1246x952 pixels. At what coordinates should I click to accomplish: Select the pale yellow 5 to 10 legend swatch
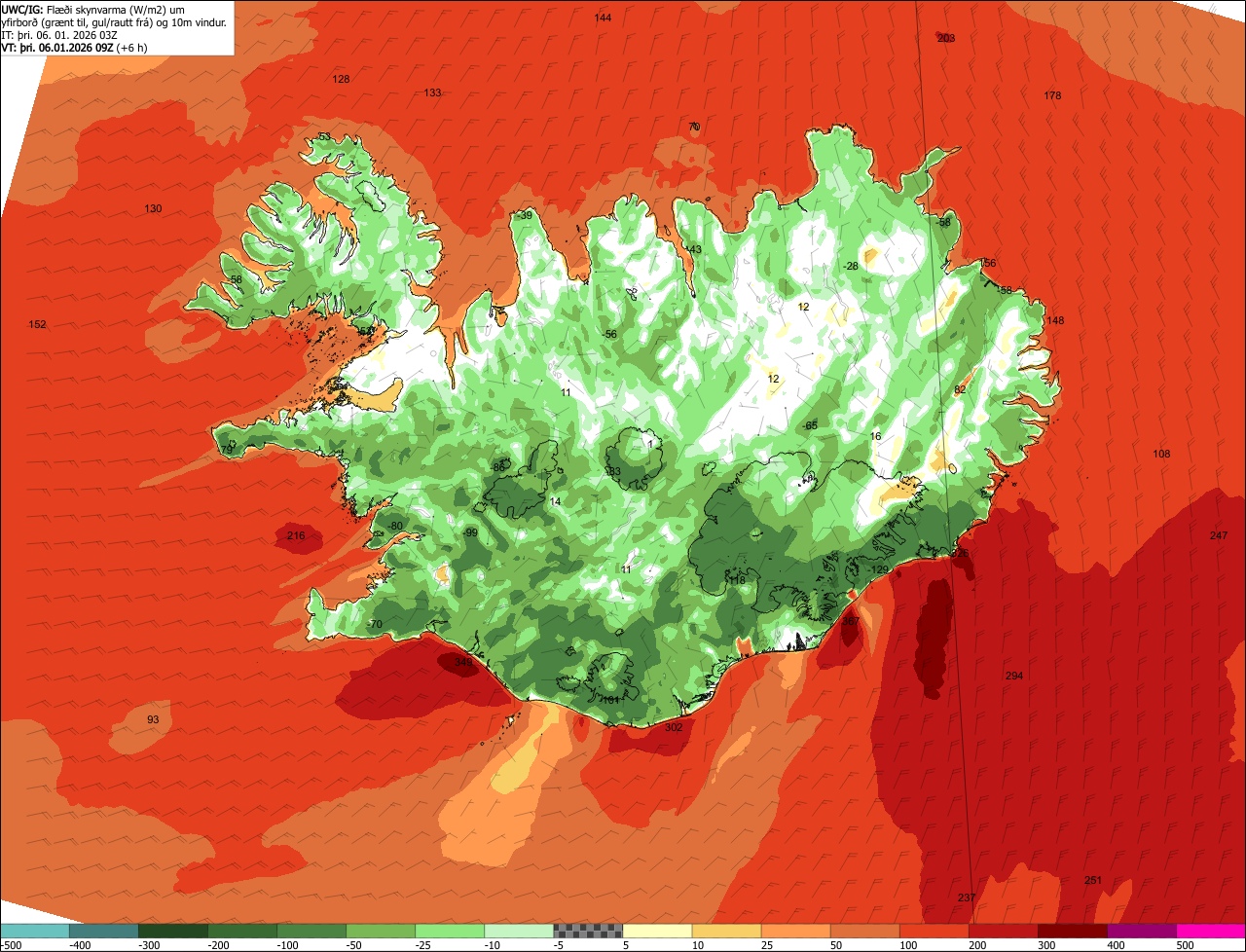[x=657, y=931]
